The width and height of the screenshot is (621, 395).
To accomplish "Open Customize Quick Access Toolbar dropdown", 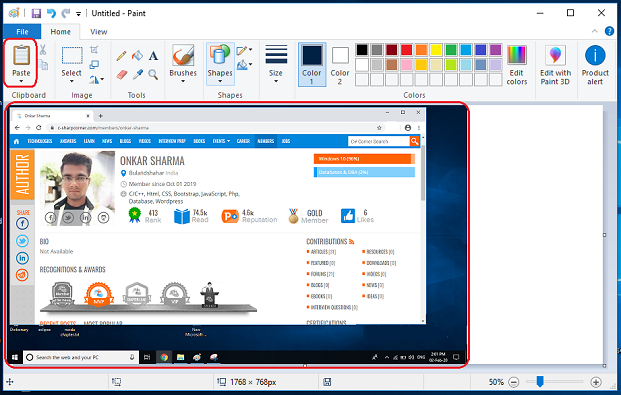I will 78,14.
